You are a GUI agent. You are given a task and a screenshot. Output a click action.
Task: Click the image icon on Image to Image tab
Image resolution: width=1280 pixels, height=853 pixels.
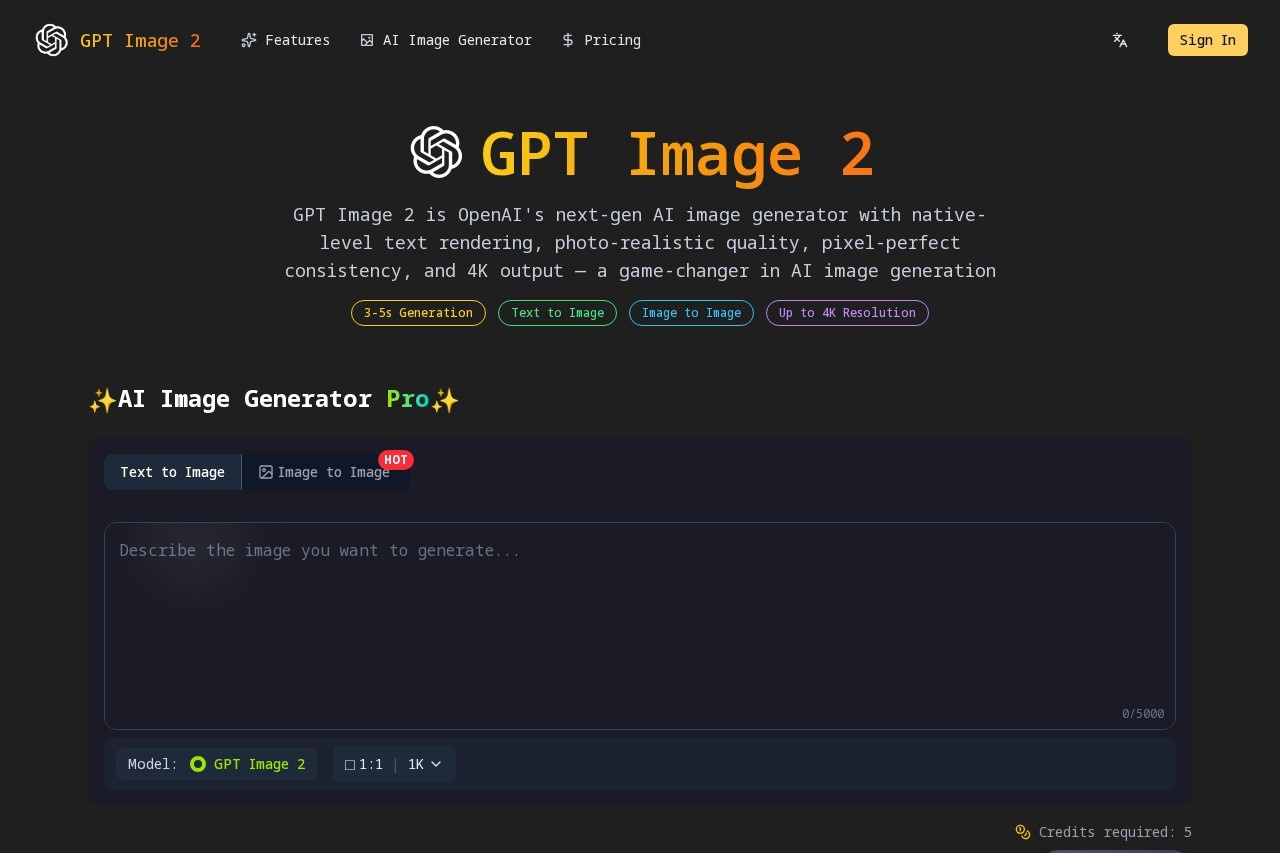pyautogui.click(x=266, y=472)
